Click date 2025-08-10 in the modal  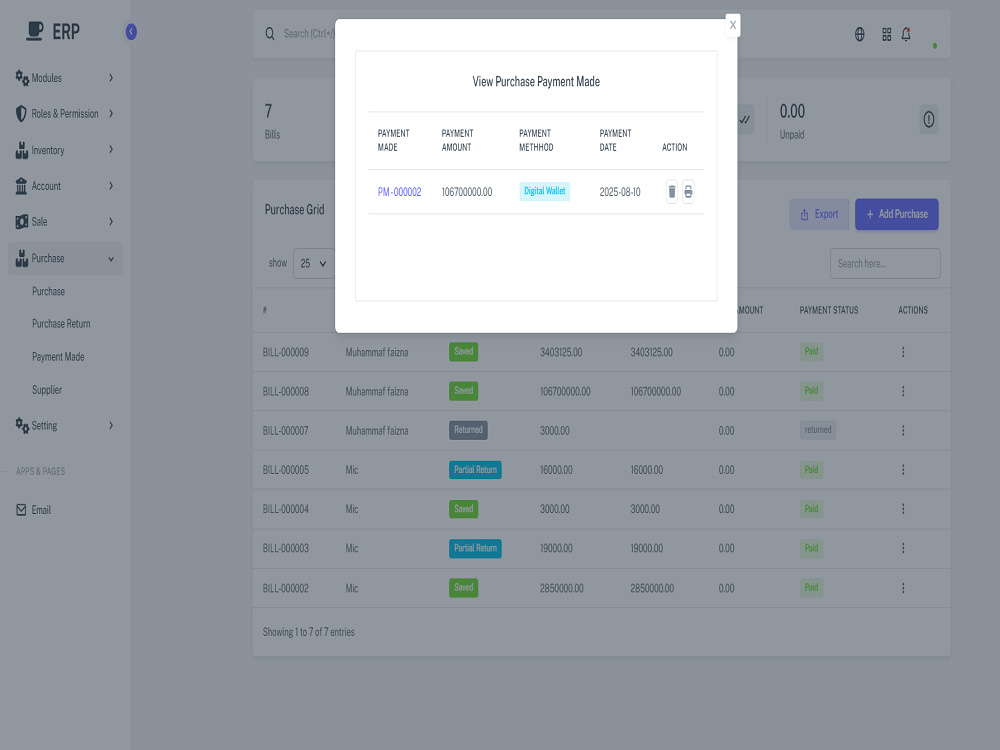(x=620, y=192)
